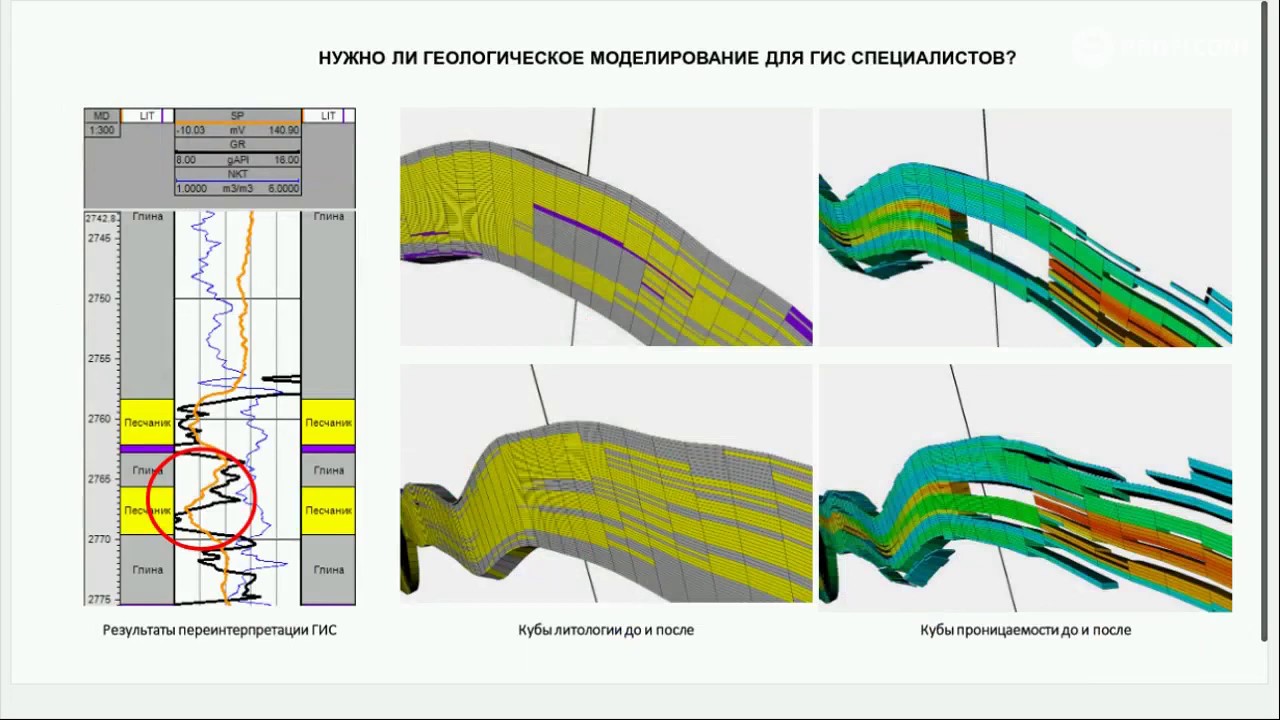The height and width of the screenshot is (720, 1280).
Task: Click depth label 2765
Action: pos(100,478)
